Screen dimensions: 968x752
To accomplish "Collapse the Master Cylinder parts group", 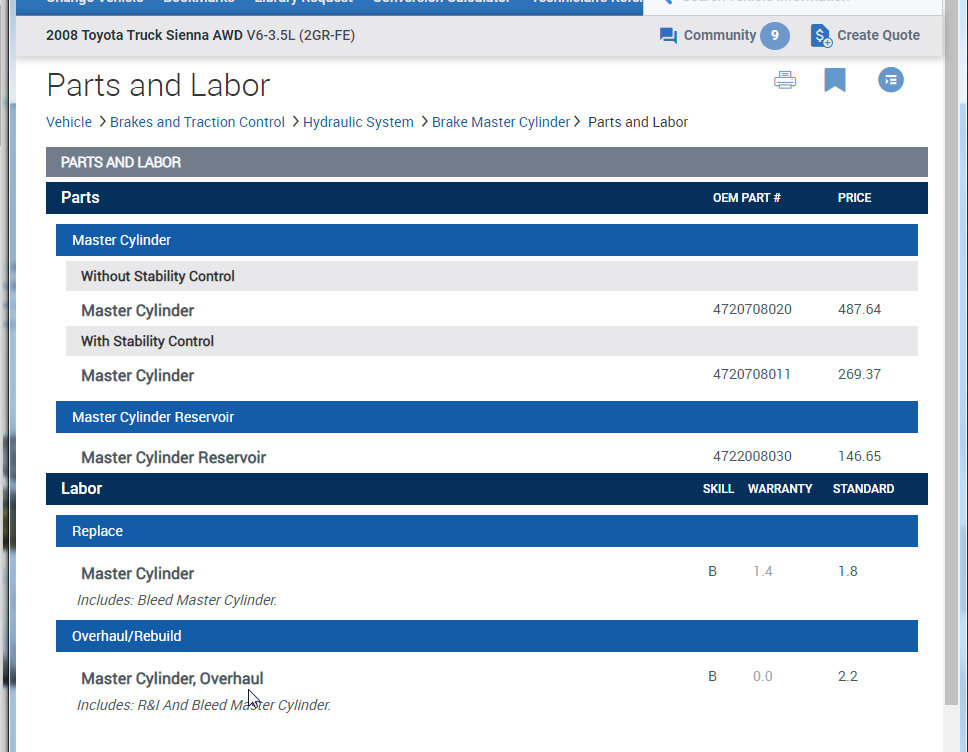I will click(486, 240).
